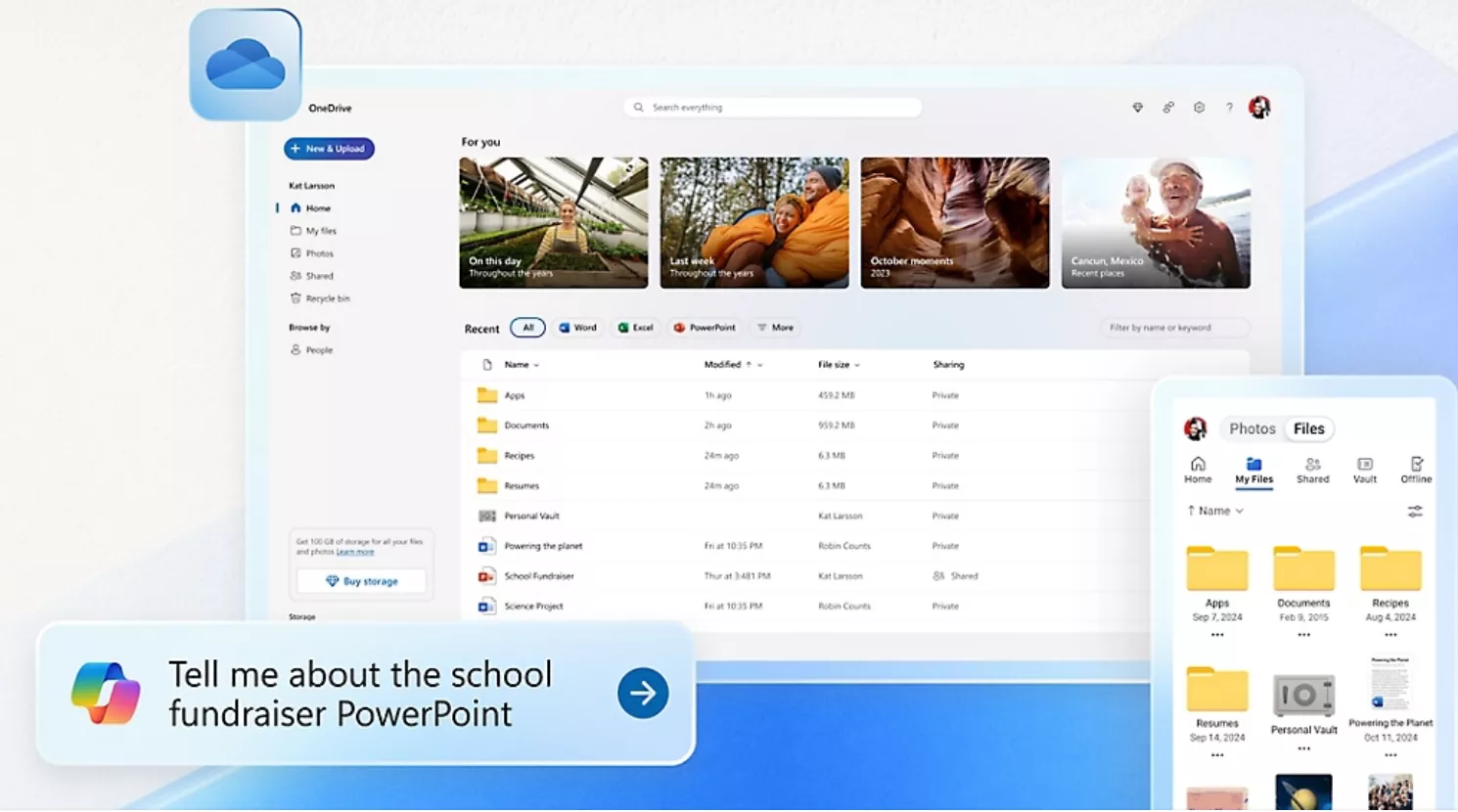This screenshot has height=812, width=1458.
Task: Click the premium diamond icon in the top bar
Action: pos(1137,108)
